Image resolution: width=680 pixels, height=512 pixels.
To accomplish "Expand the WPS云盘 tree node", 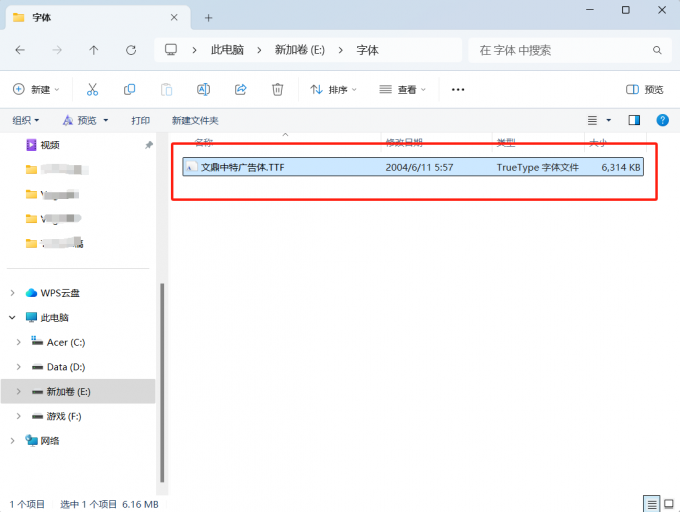I will click(13, 293).
